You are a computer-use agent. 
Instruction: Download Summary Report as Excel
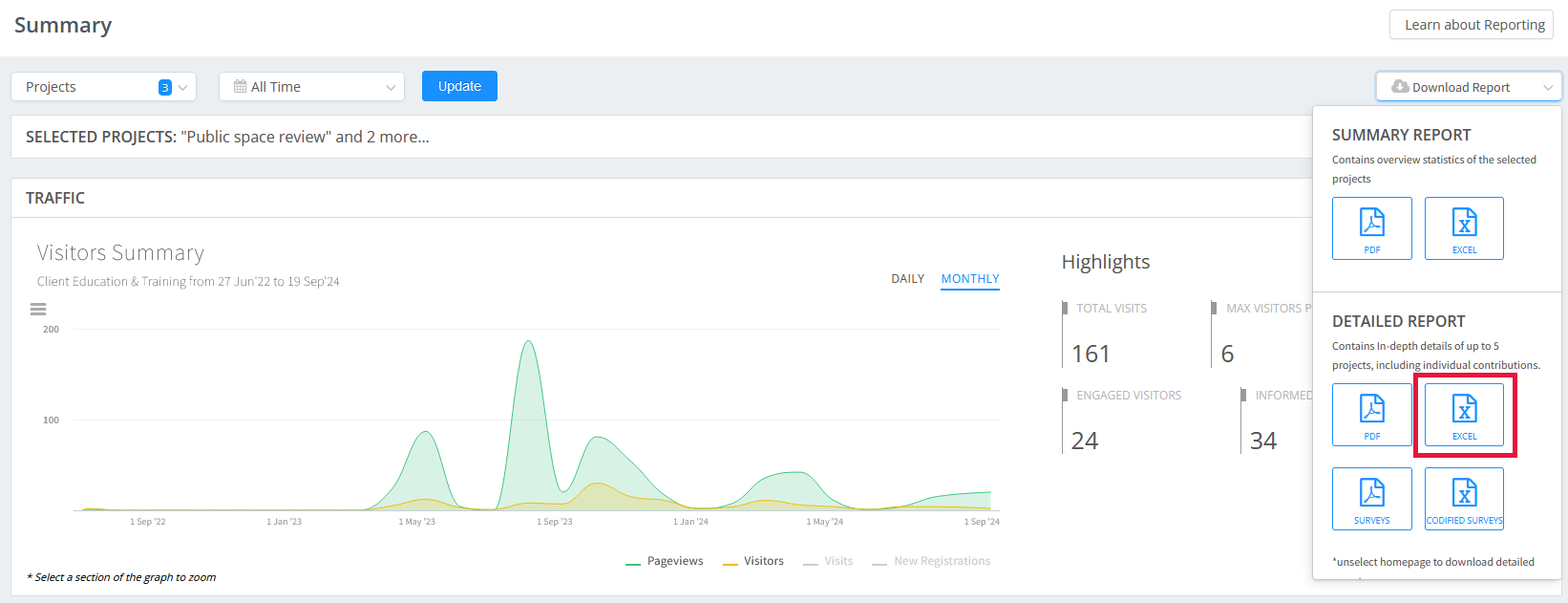[x=1464, y=228]
